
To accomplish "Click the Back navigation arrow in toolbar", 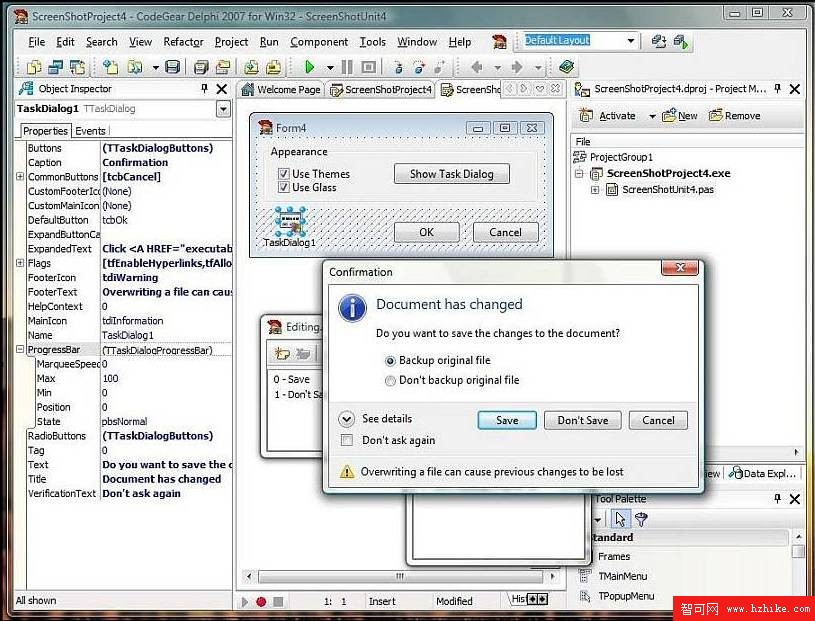I will [x=477, y=67].
